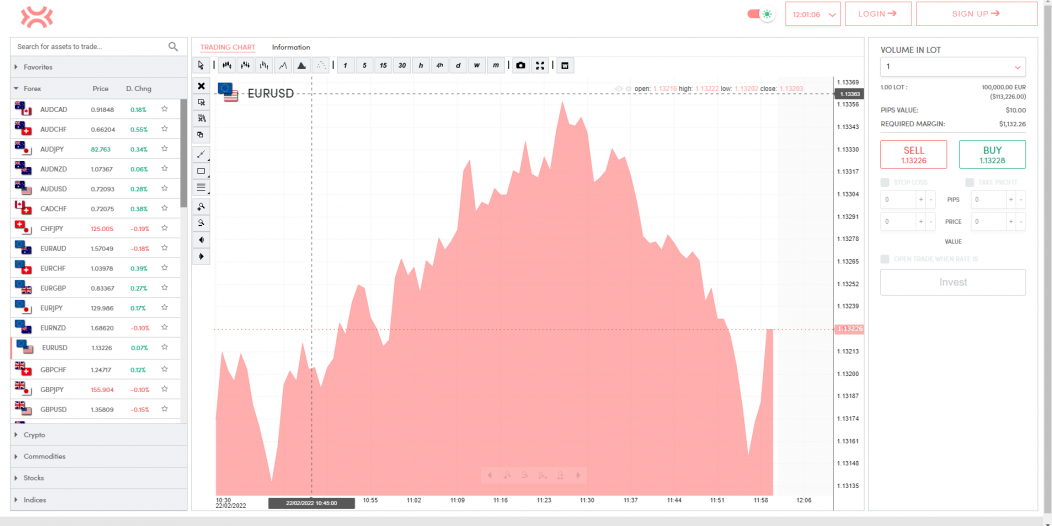Pick the line drawing tool
Screen dimensions: 1052x526
(202, 155)
